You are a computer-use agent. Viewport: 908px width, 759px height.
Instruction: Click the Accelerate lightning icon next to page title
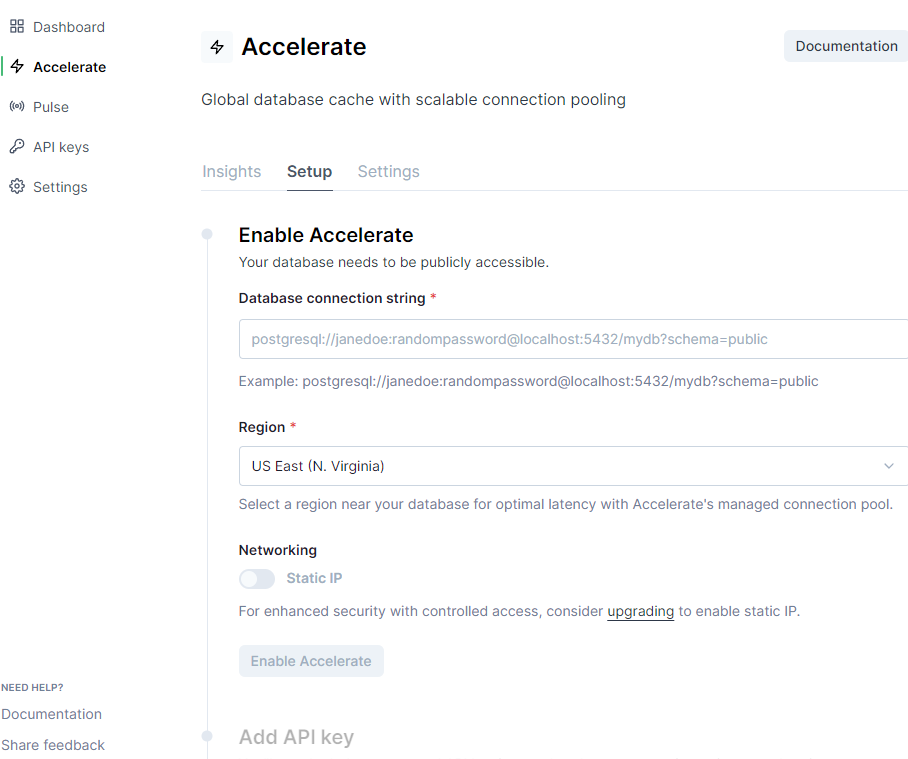click(x=217, y=46)
